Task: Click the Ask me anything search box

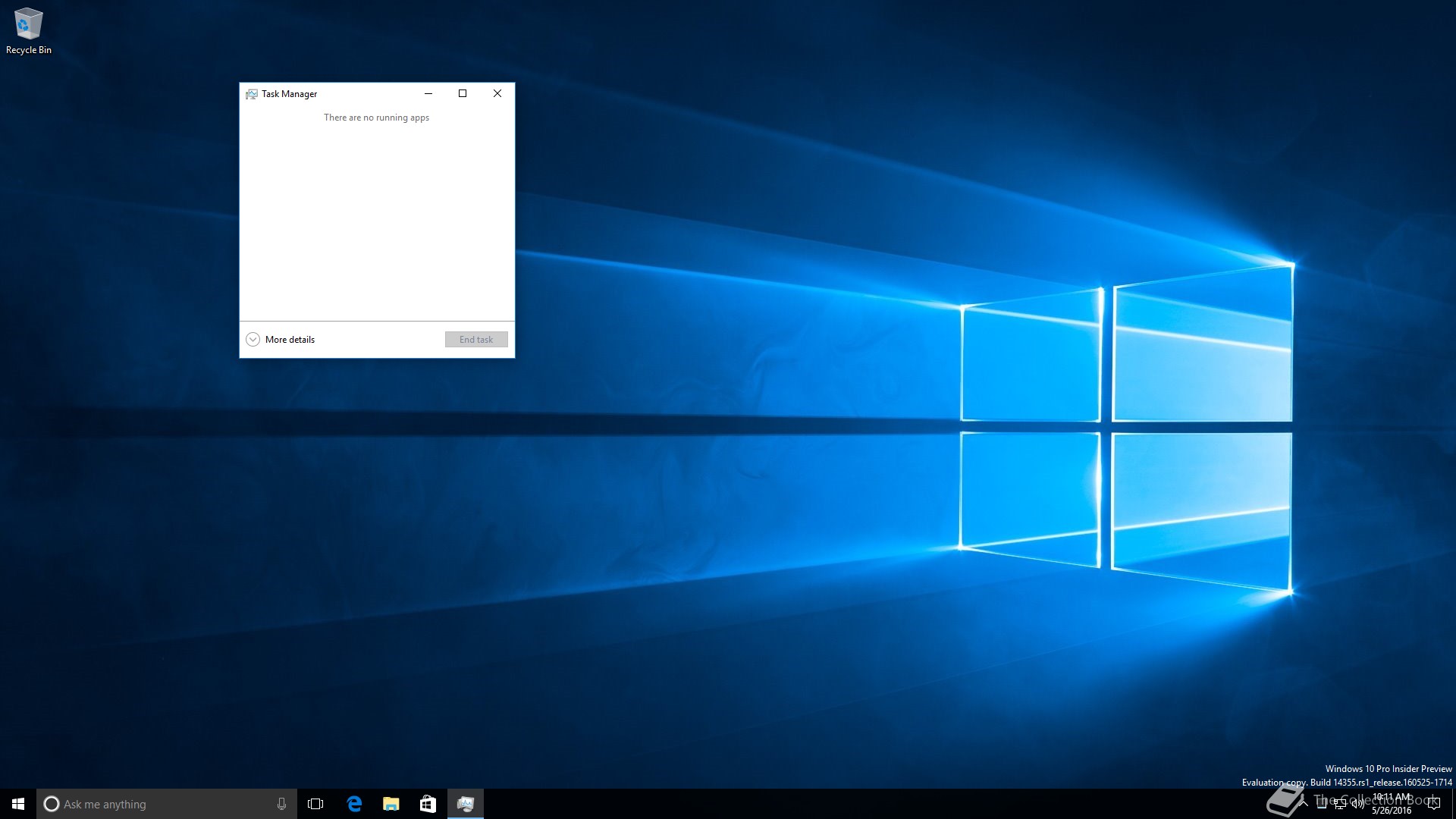Action: (x=159, y=804)
